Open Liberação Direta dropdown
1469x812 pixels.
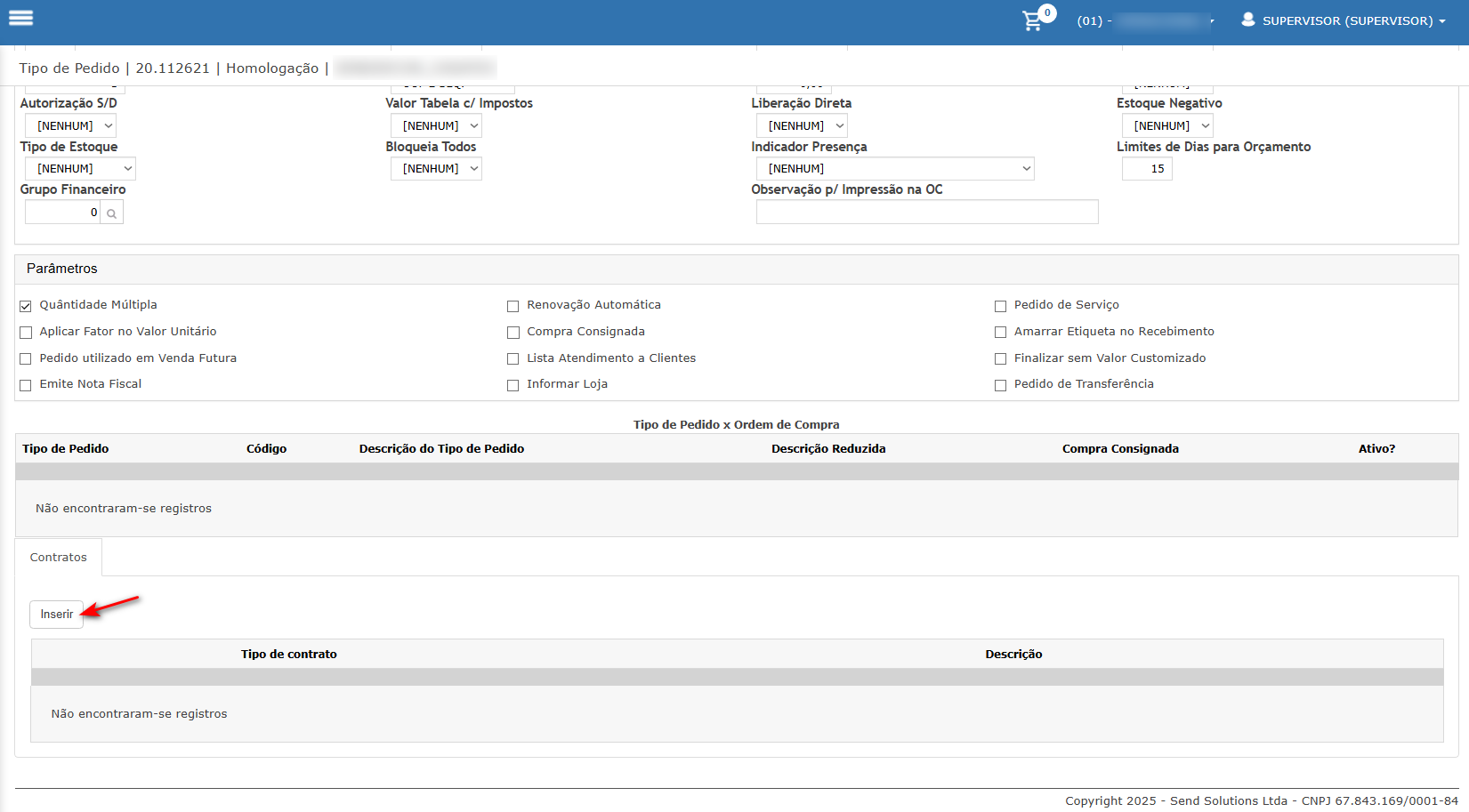click(x=802, y=126)
